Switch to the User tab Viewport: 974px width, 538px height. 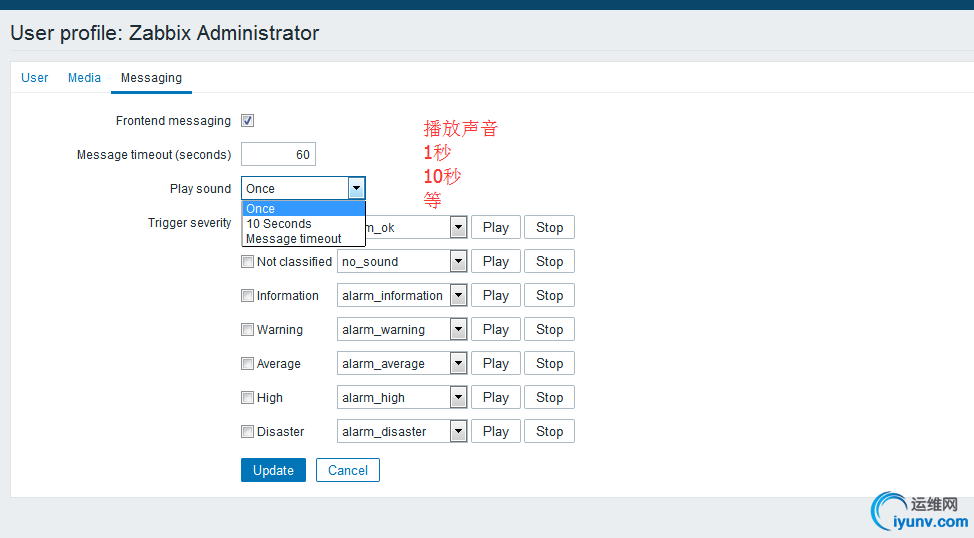click(x=35, y=78)
